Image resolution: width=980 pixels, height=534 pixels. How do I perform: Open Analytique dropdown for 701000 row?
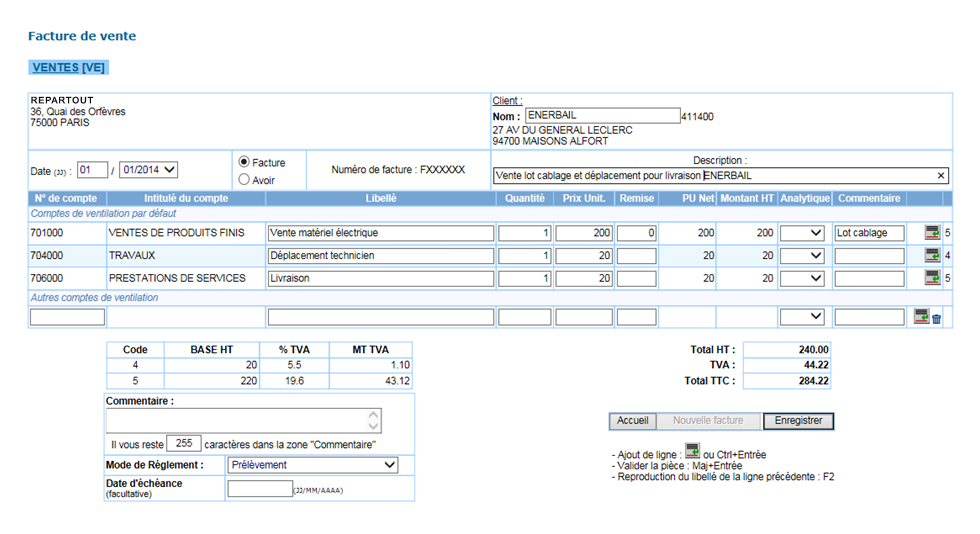(x=802, y=233)
